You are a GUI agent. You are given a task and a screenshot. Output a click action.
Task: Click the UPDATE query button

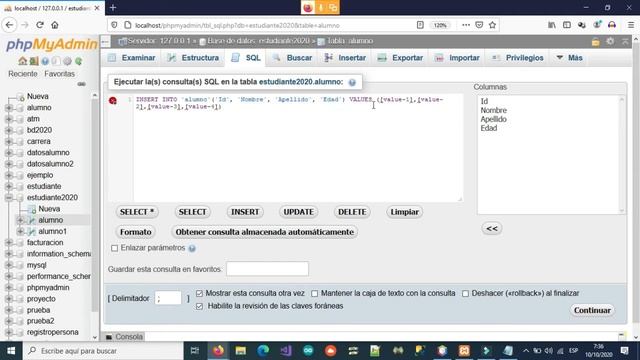298,212
